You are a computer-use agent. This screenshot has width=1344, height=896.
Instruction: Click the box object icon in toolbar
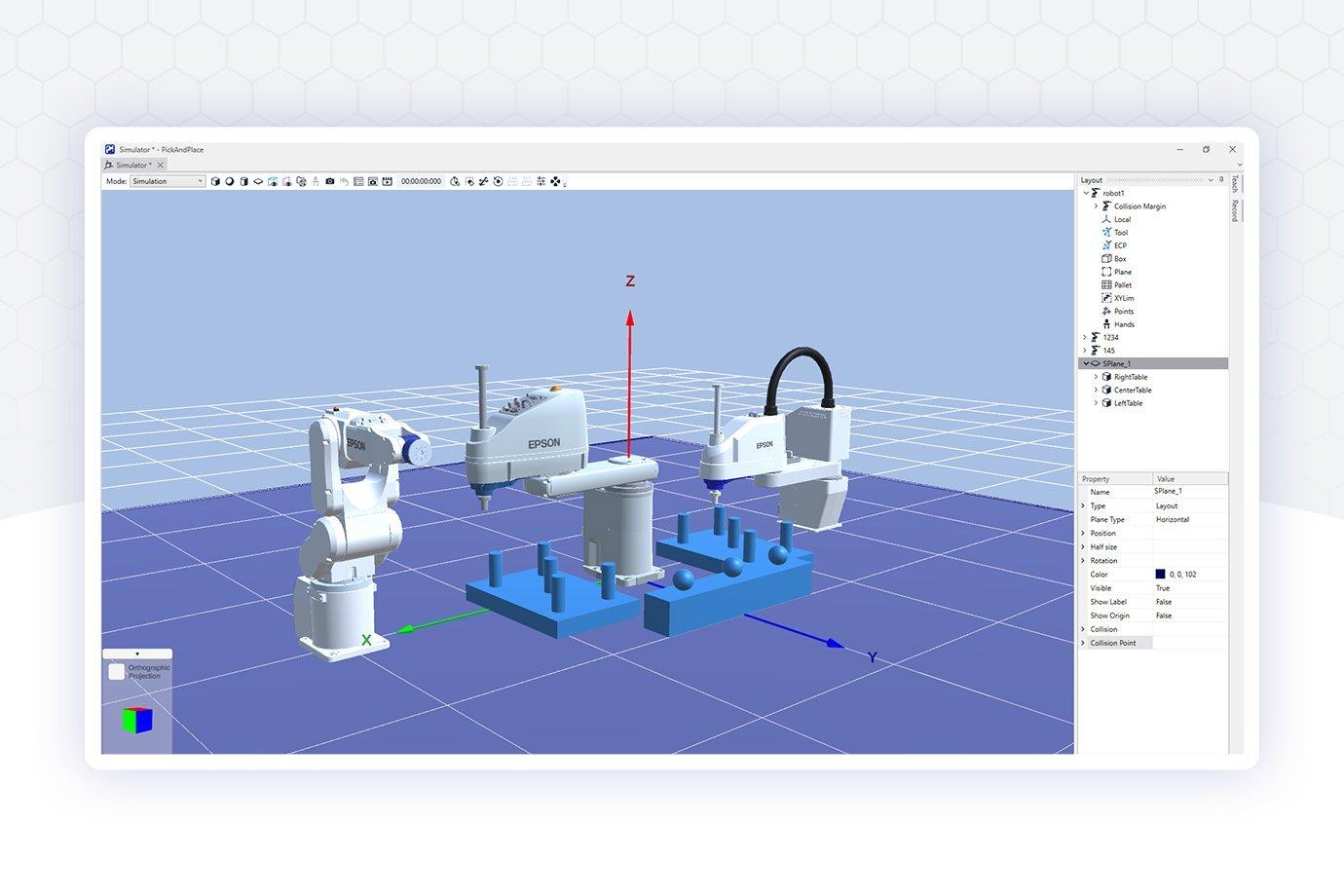coord(215,181)
